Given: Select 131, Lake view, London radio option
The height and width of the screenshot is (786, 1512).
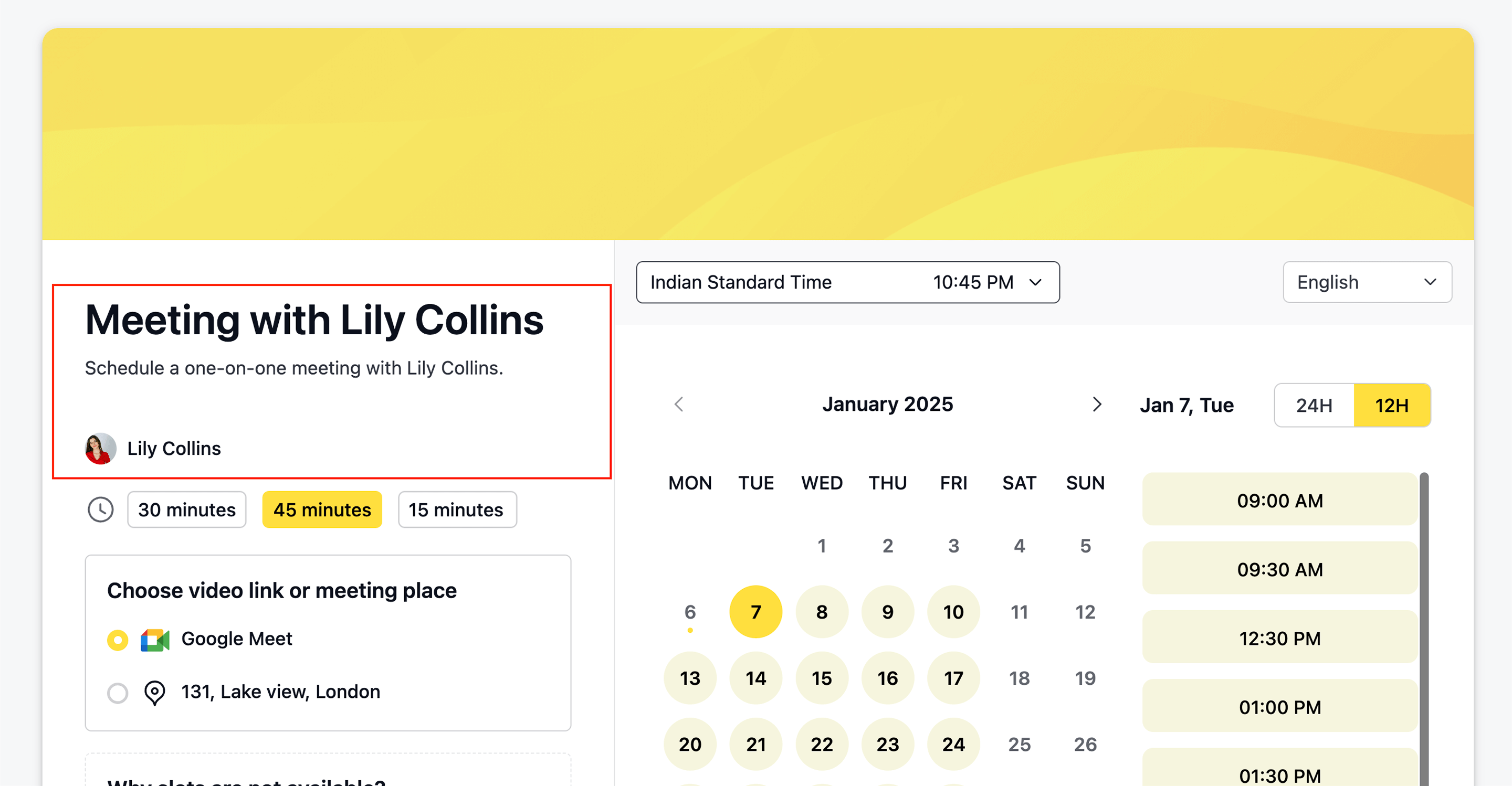Looking at the screenshot, I should pos(118,692).
